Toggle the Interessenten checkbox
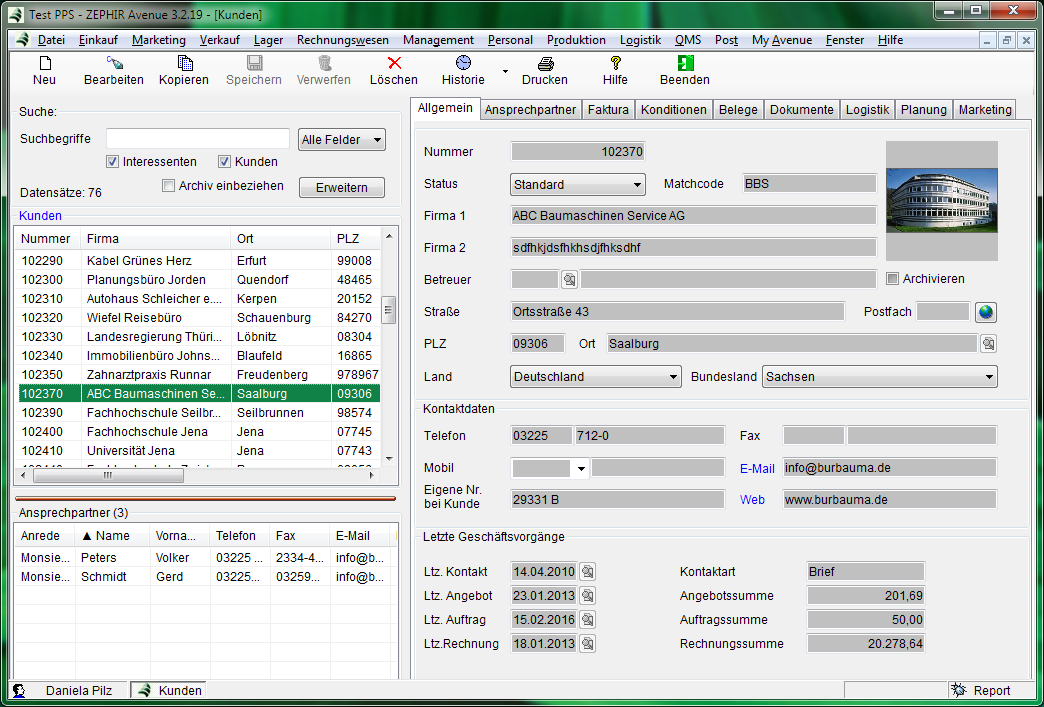Viewport: 1044px width, 707px height. 113,162
